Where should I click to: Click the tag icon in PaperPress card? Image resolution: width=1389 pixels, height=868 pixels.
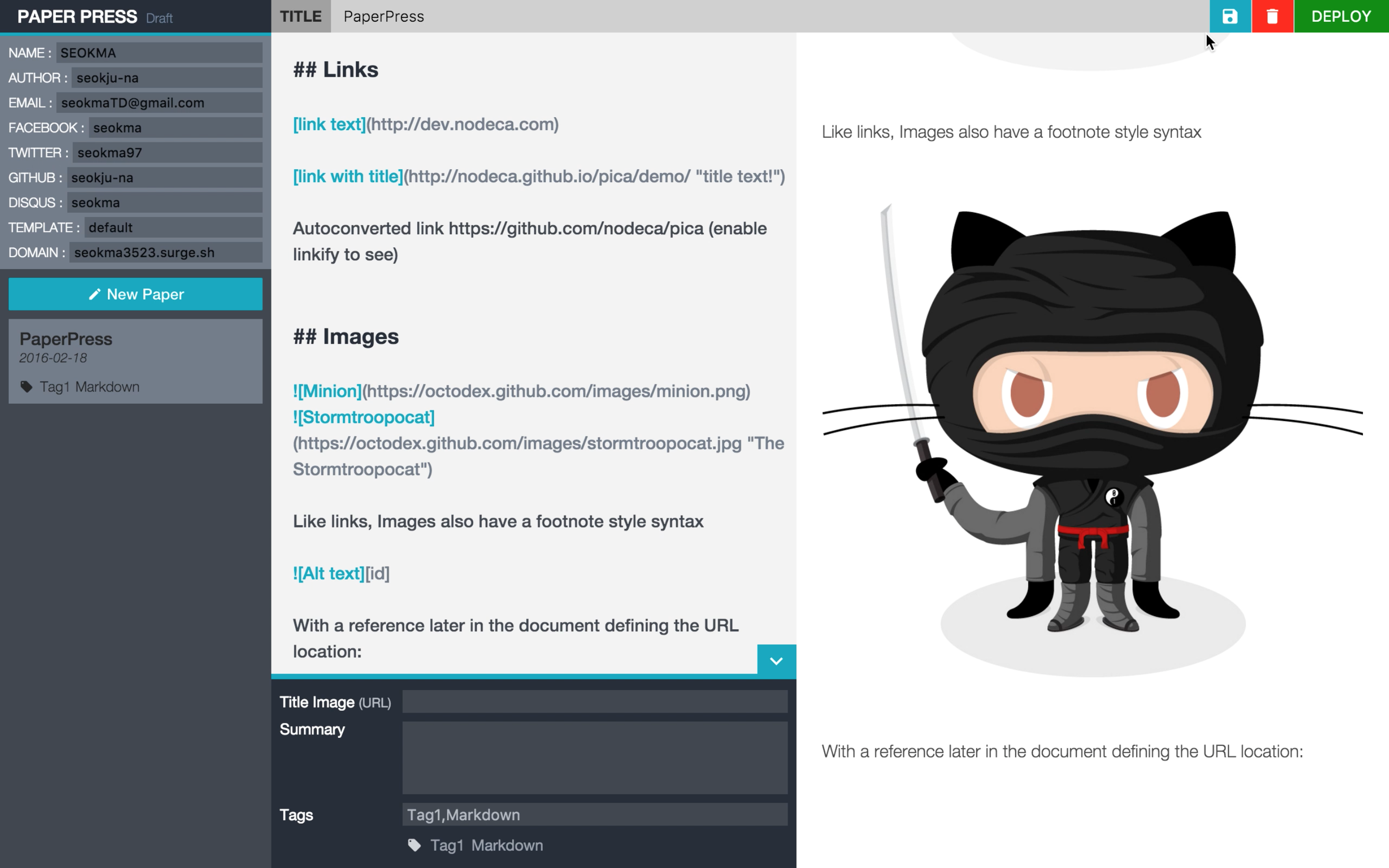27,386
